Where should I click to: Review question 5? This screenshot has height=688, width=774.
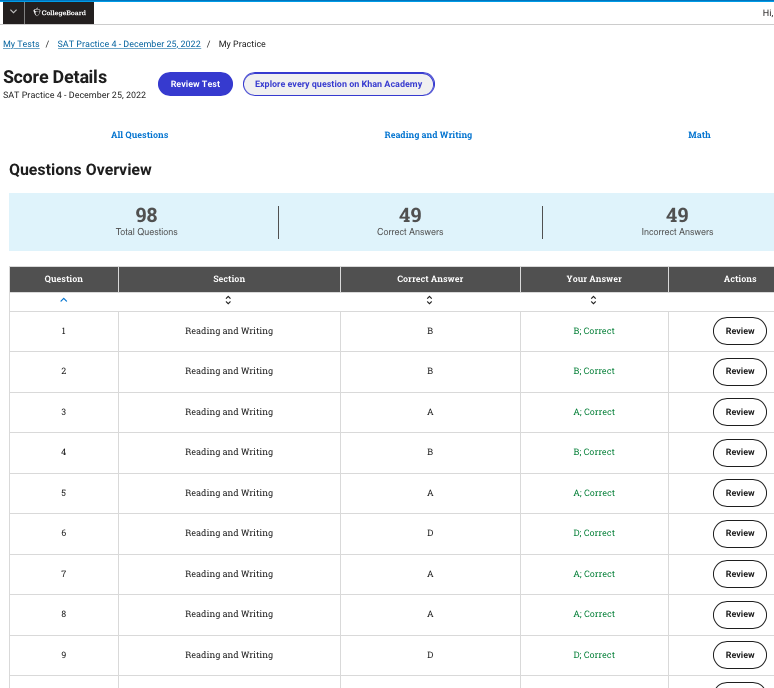pyautogui.click(x=739, y=493)
